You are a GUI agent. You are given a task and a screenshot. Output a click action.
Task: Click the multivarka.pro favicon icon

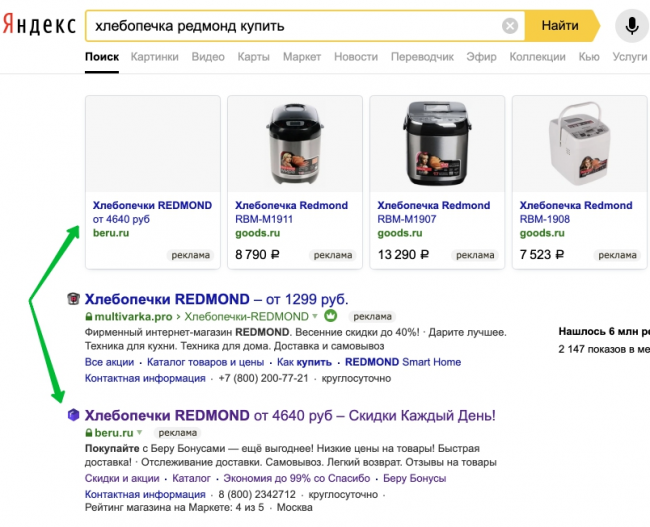73,299
